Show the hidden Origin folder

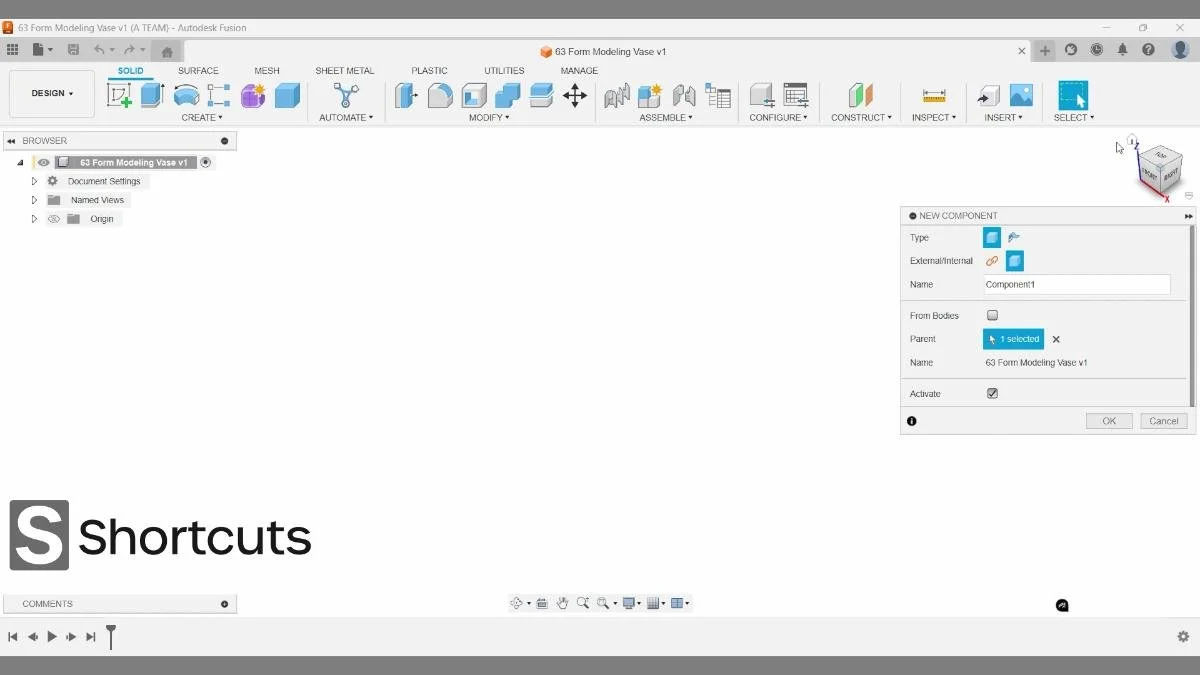(54, 219)
